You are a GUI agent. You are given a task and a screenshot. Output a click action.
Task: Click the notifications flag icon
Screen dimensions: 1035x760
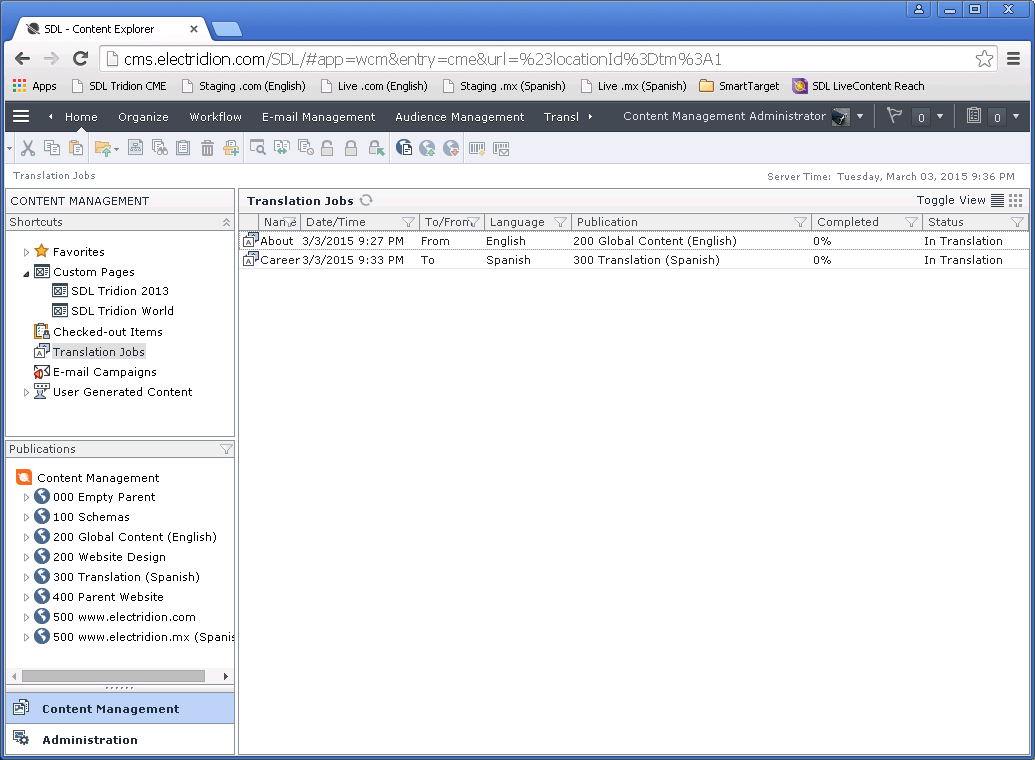click(x=894, y=117)
